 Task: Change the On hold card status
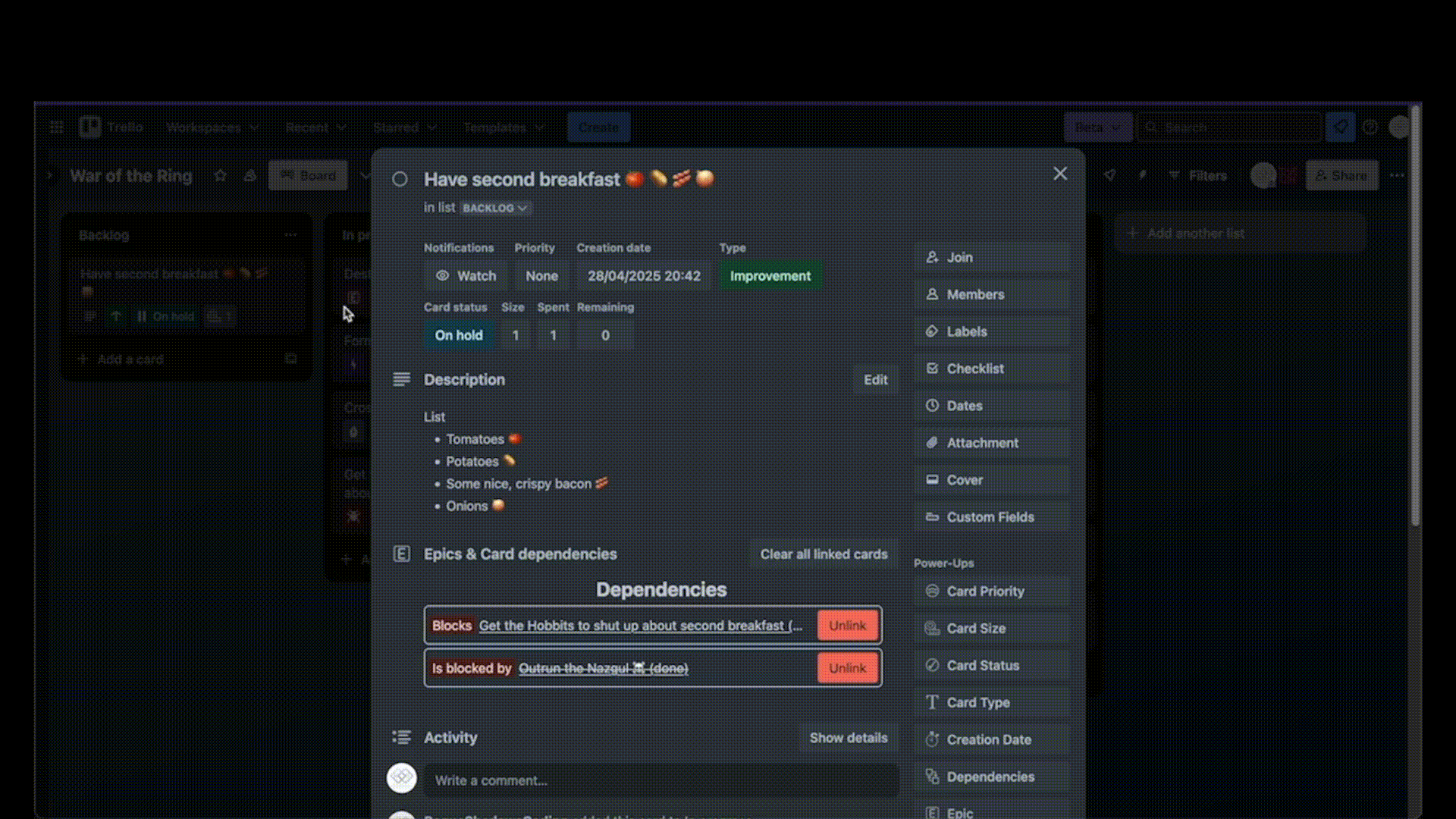click(x=458, y=335)
